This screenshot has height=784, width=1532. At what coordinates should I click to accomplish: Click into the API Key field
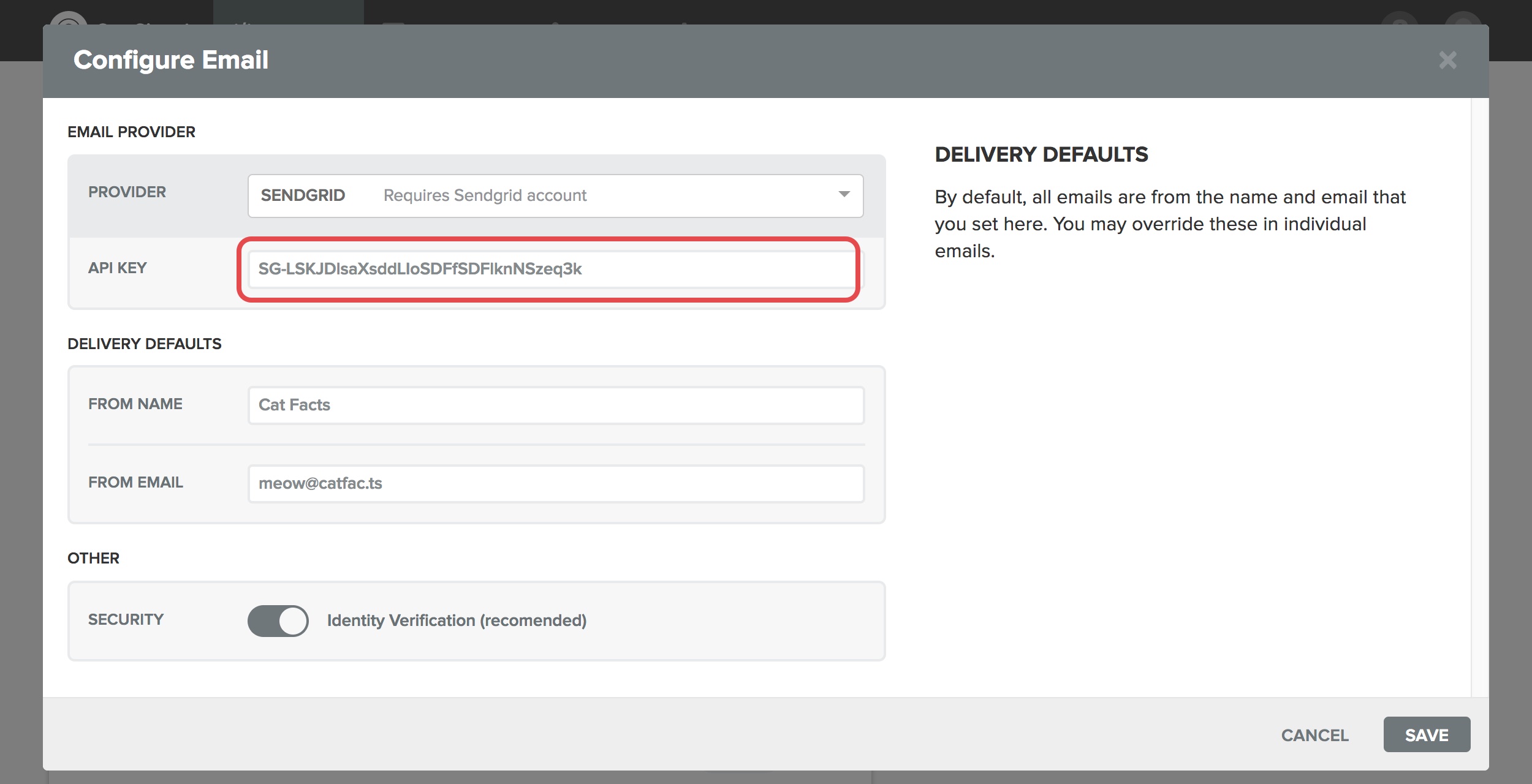[552, 269]
